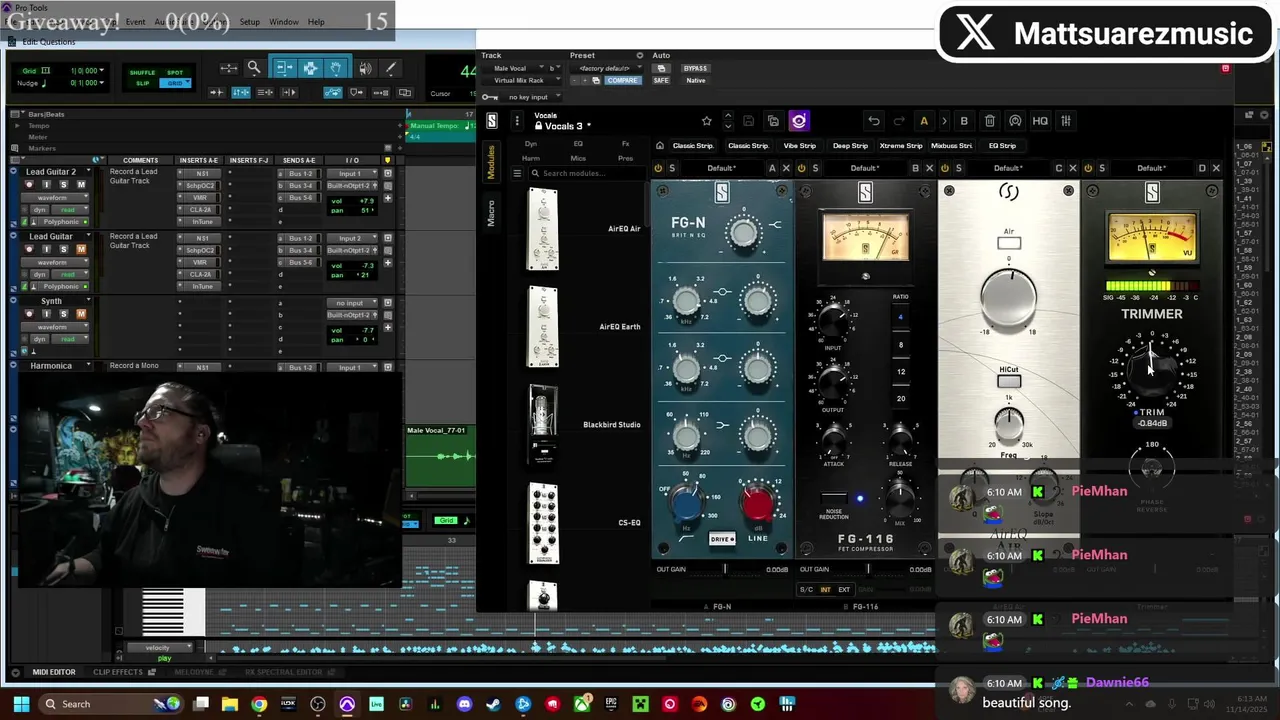Click the headphone monitor icon in plugin header

(1015, 121)
